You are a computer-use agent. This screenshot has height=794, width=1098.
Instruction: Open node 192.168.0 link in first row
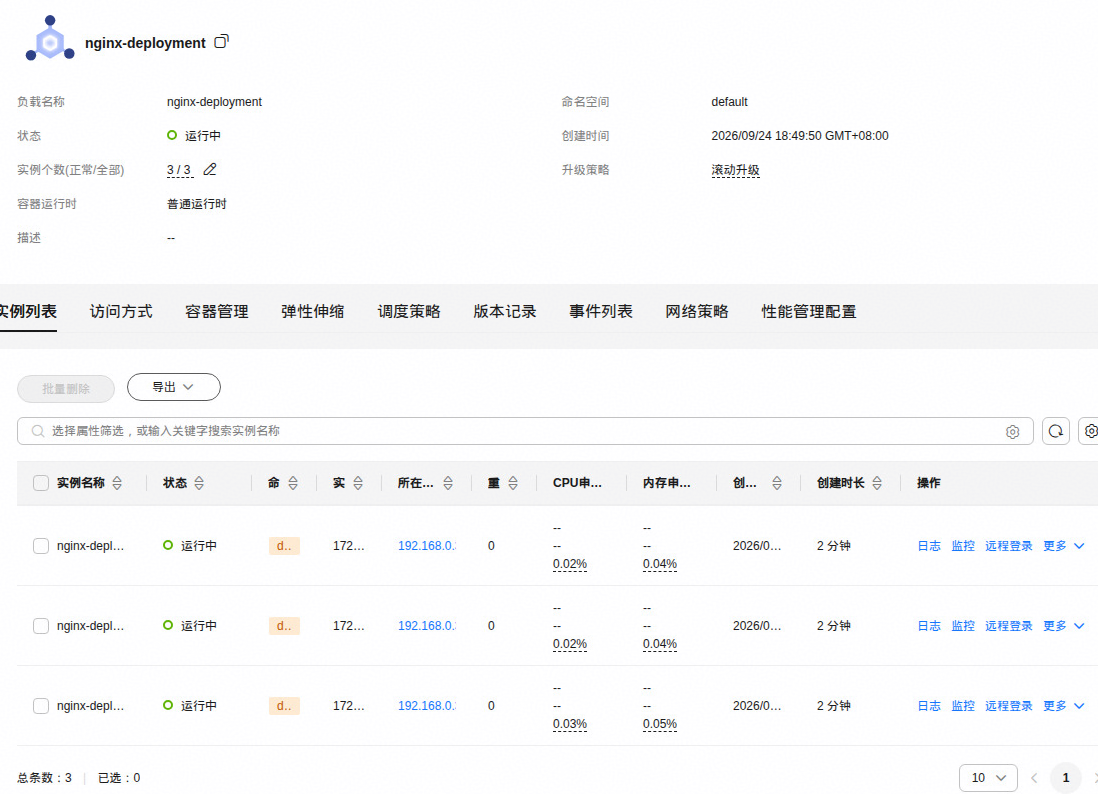426,546
